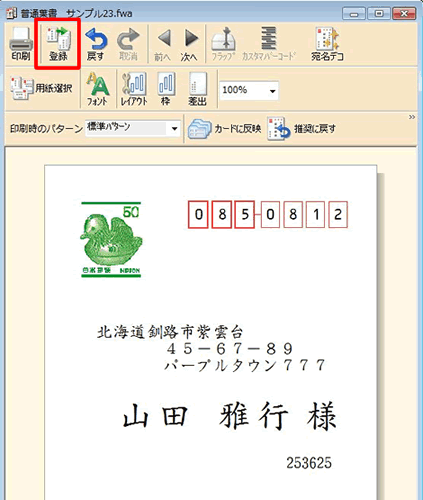423x500 pixels.
Task: Click the 戻す undo icon
Action: (x=96, y=44)
